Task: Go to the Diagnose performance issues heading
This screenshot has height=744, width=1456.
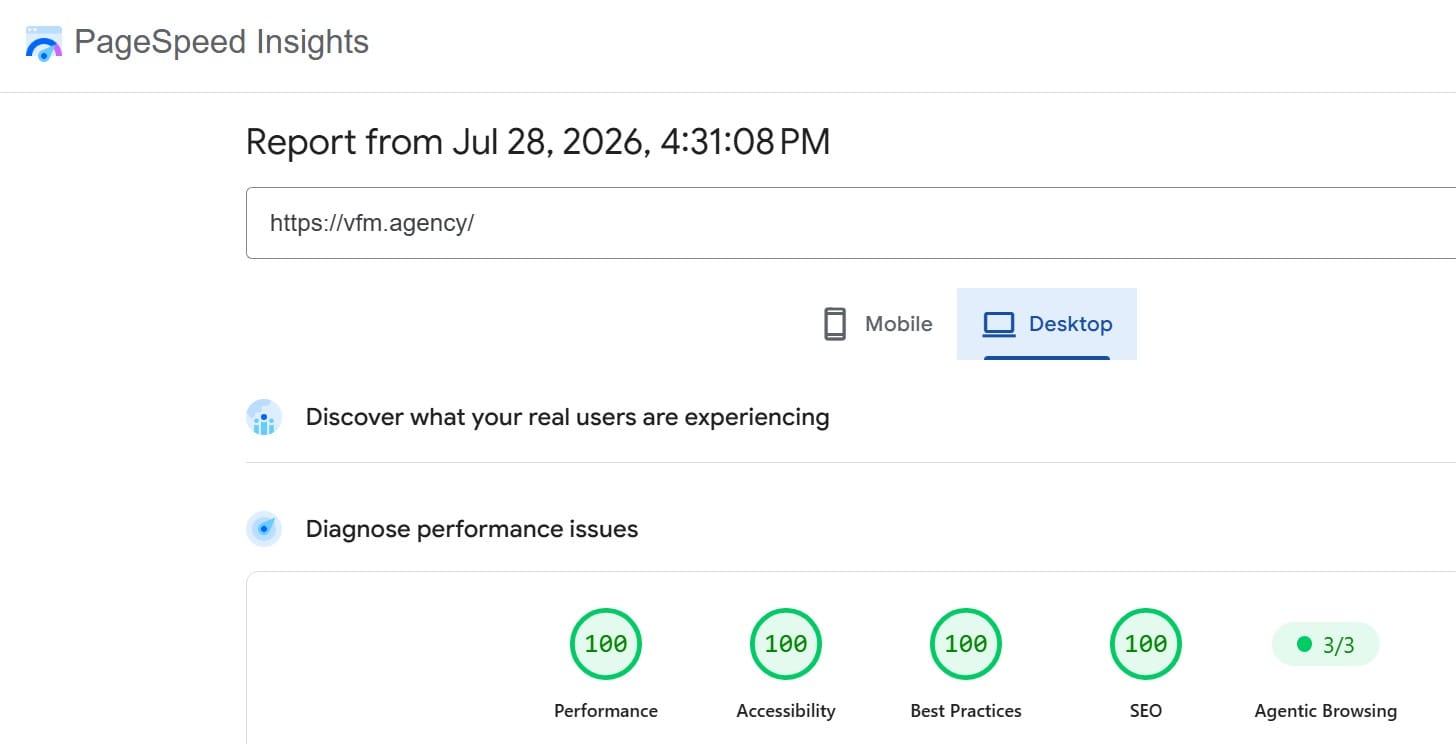Action: tap(472, 529)
